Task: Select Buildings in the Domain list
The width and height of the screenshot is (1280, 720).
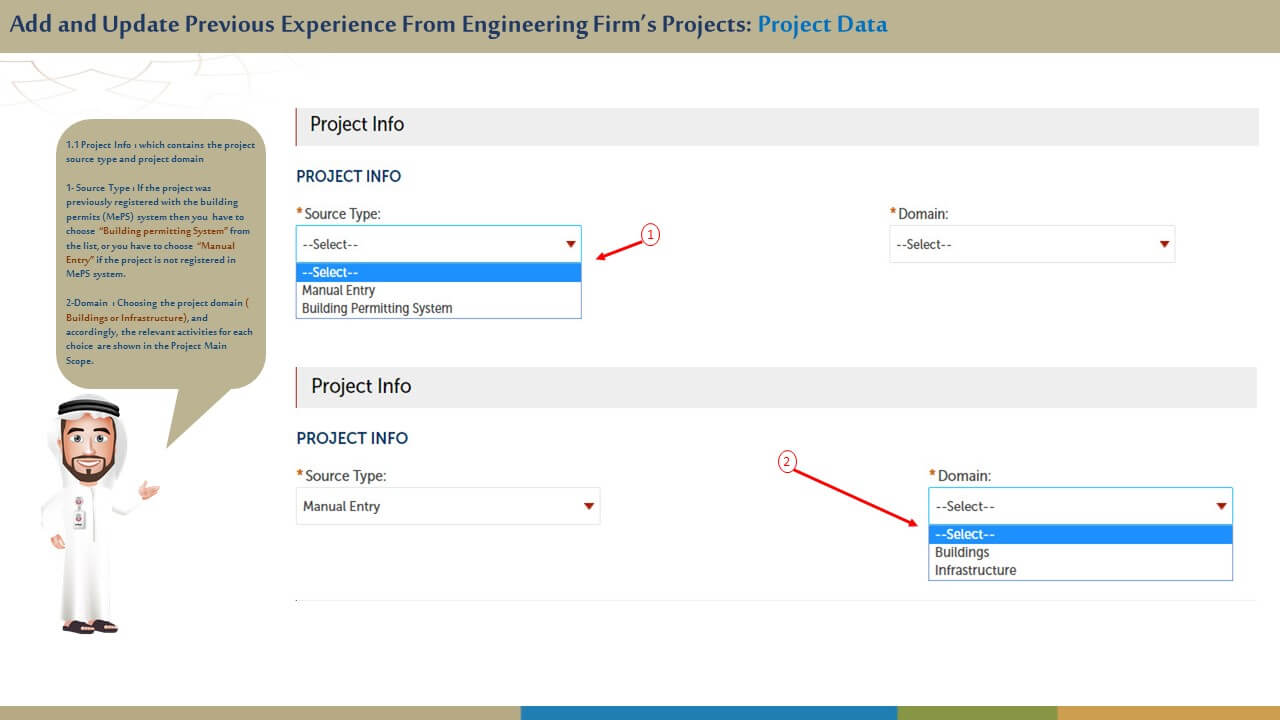Action: tap(962, 552)
